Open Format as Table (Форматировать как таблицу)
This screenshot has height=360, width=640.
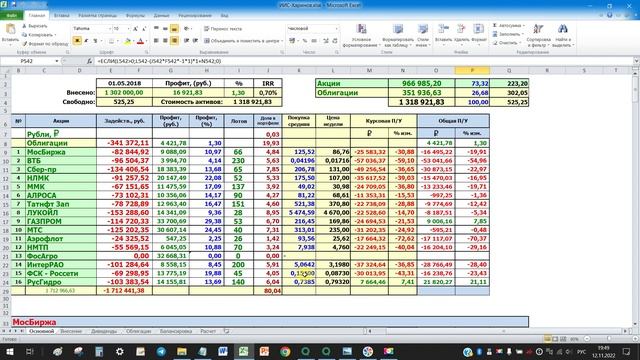[x=398, y=36]
